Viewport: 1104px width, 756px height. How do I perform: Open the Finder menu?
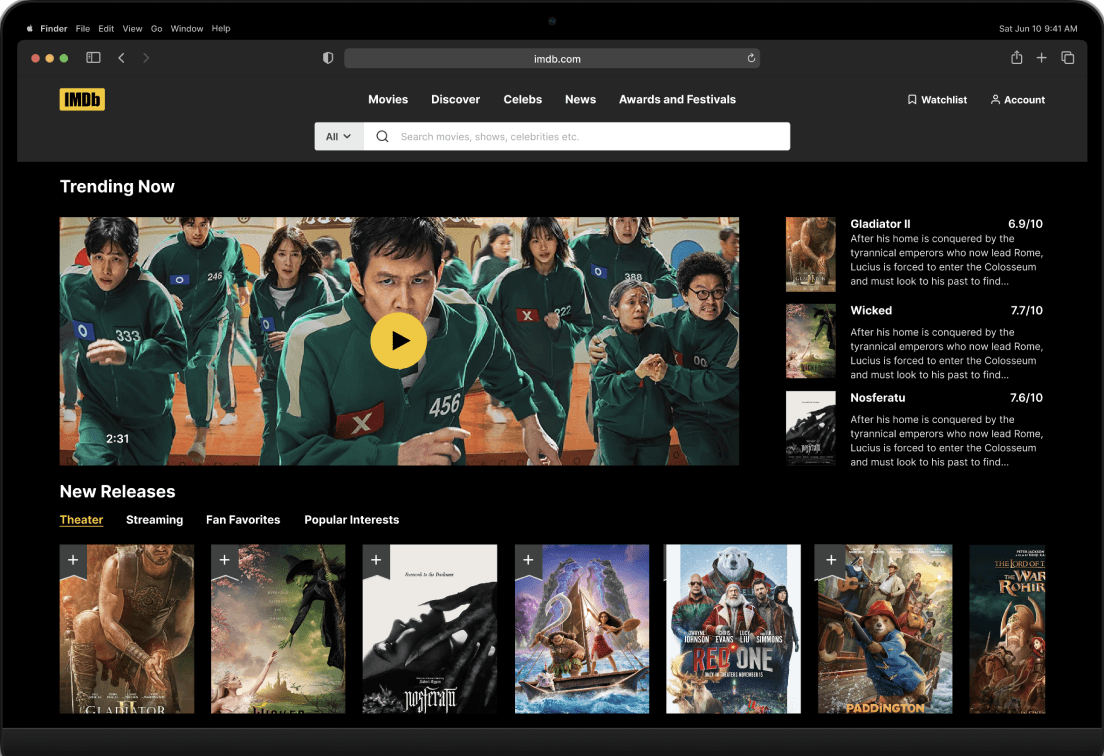pos(54,28)
